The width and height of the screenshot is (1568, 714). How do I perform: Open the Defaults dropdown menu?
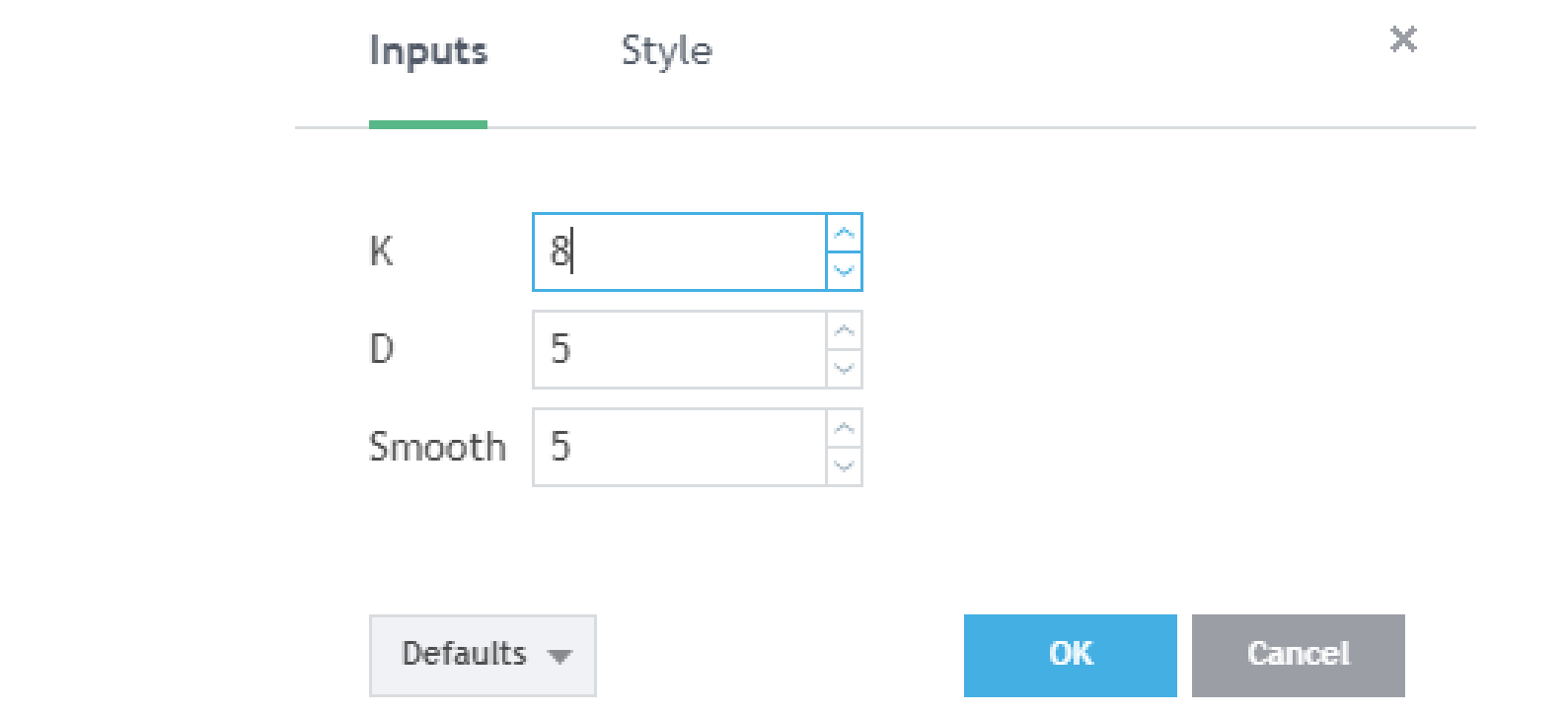pos(482,655)
